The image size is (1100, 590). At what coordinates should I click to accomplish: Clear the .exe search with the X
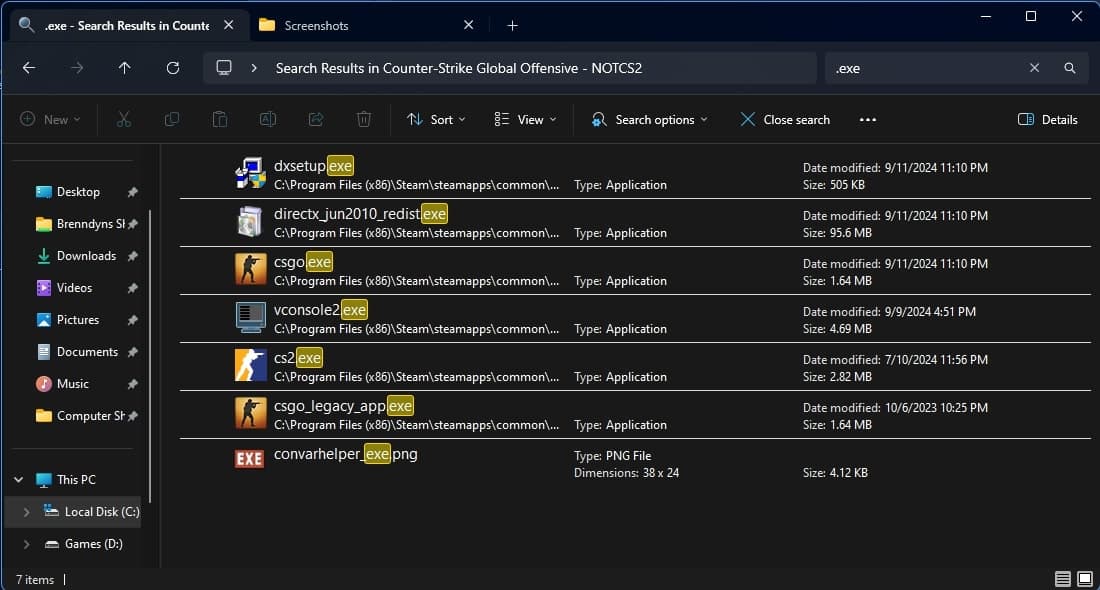1034,67
